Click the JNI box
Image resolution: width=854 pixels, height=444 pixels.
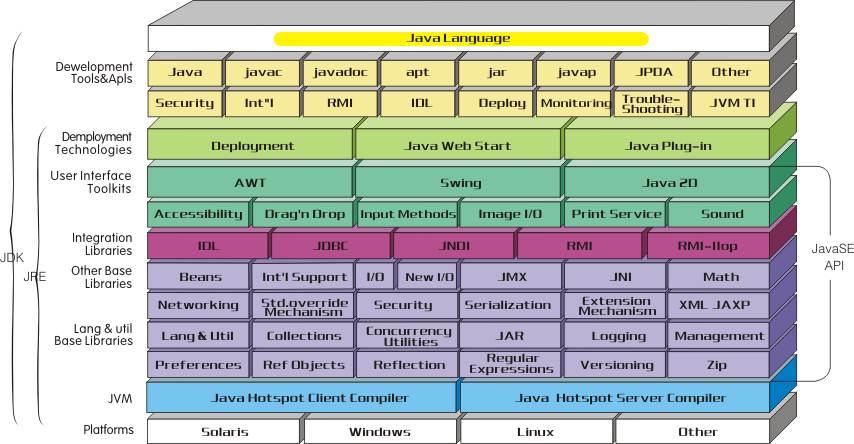(615, 277)
